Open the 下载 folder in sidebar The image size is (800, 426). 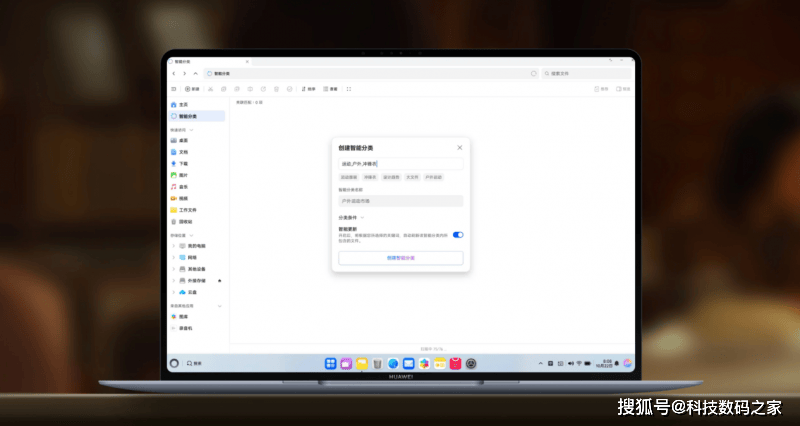coord(183,163)
